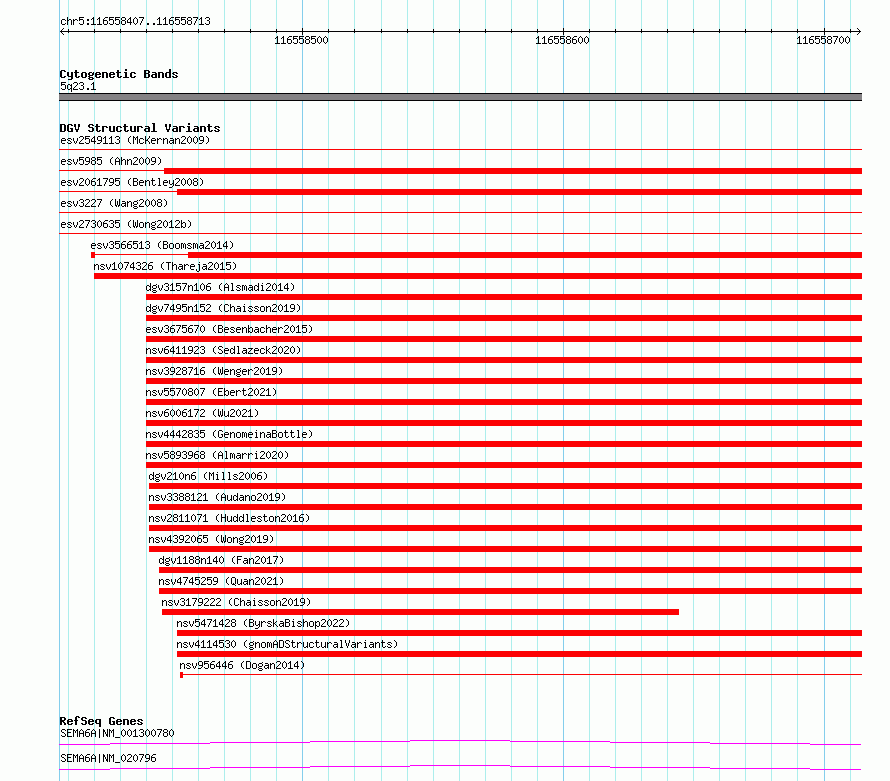890x781 pixels.
Task: Open SEMA6A|NM_001300780 gene label
Action: (117, 733)
